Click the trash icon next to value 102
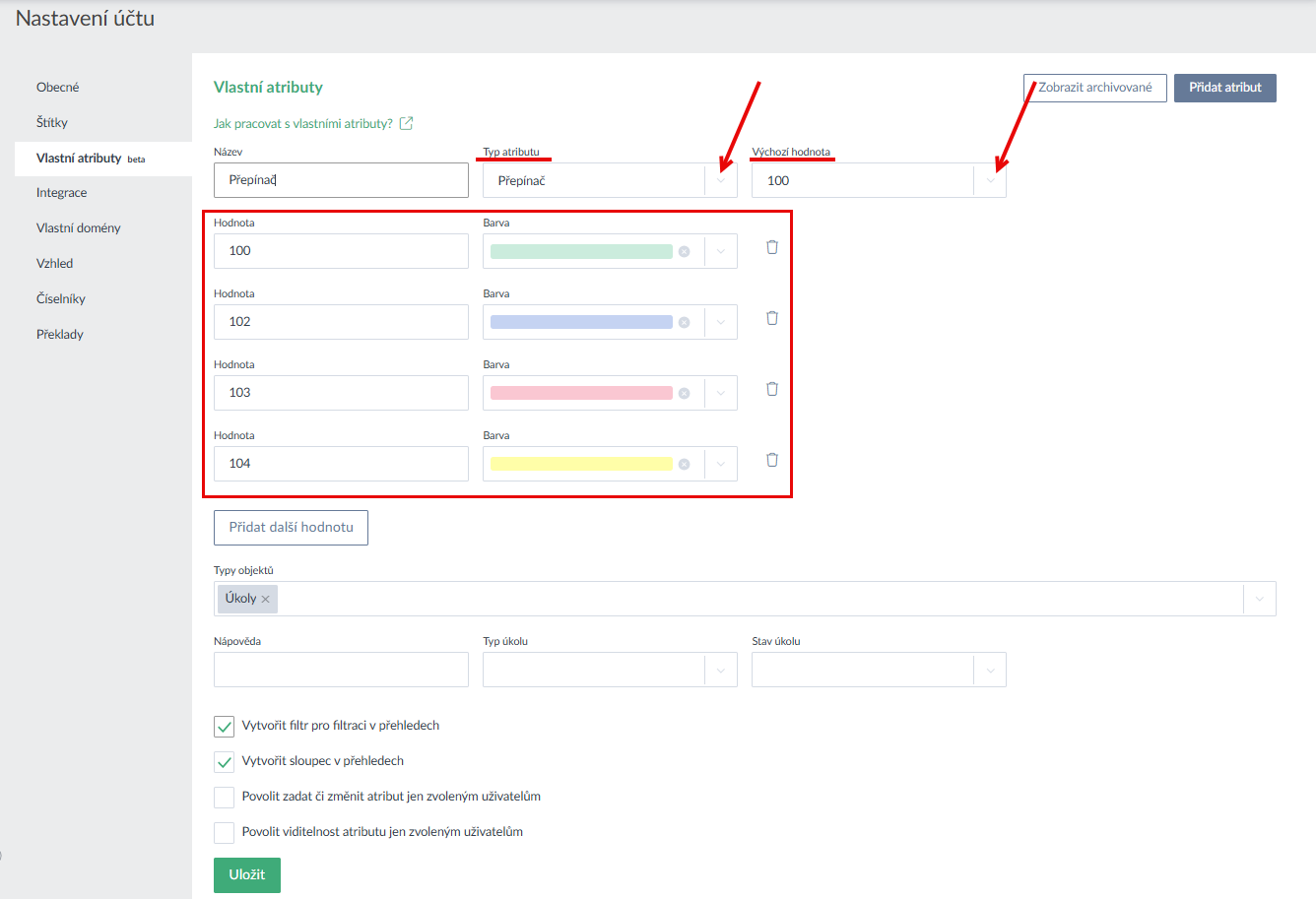 tap(772, 318)
